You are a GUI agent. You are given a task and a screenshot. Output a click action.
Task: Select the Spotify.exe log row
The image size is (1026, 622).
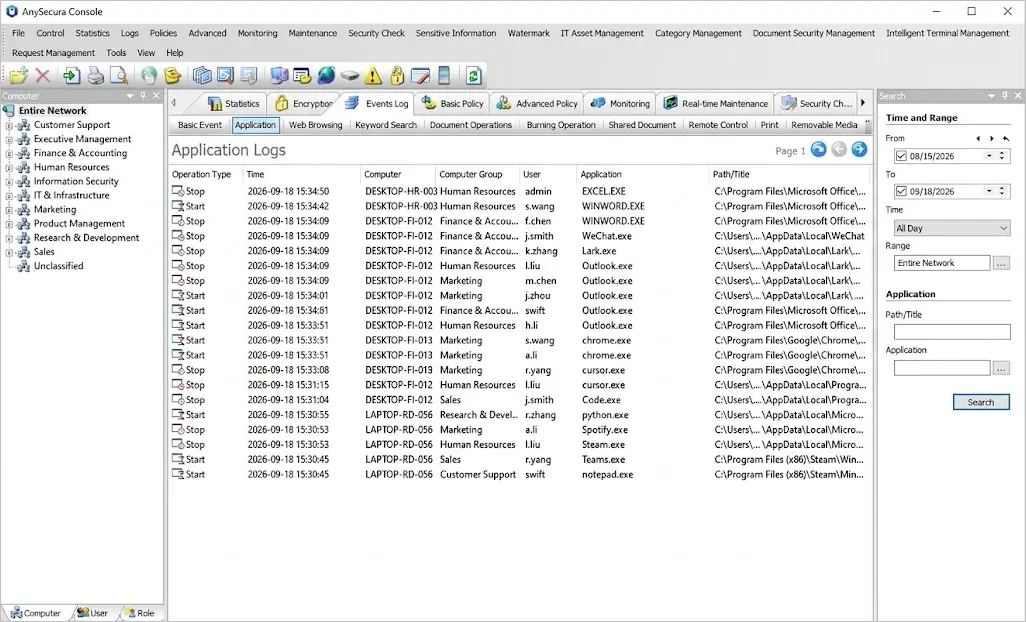520,430
